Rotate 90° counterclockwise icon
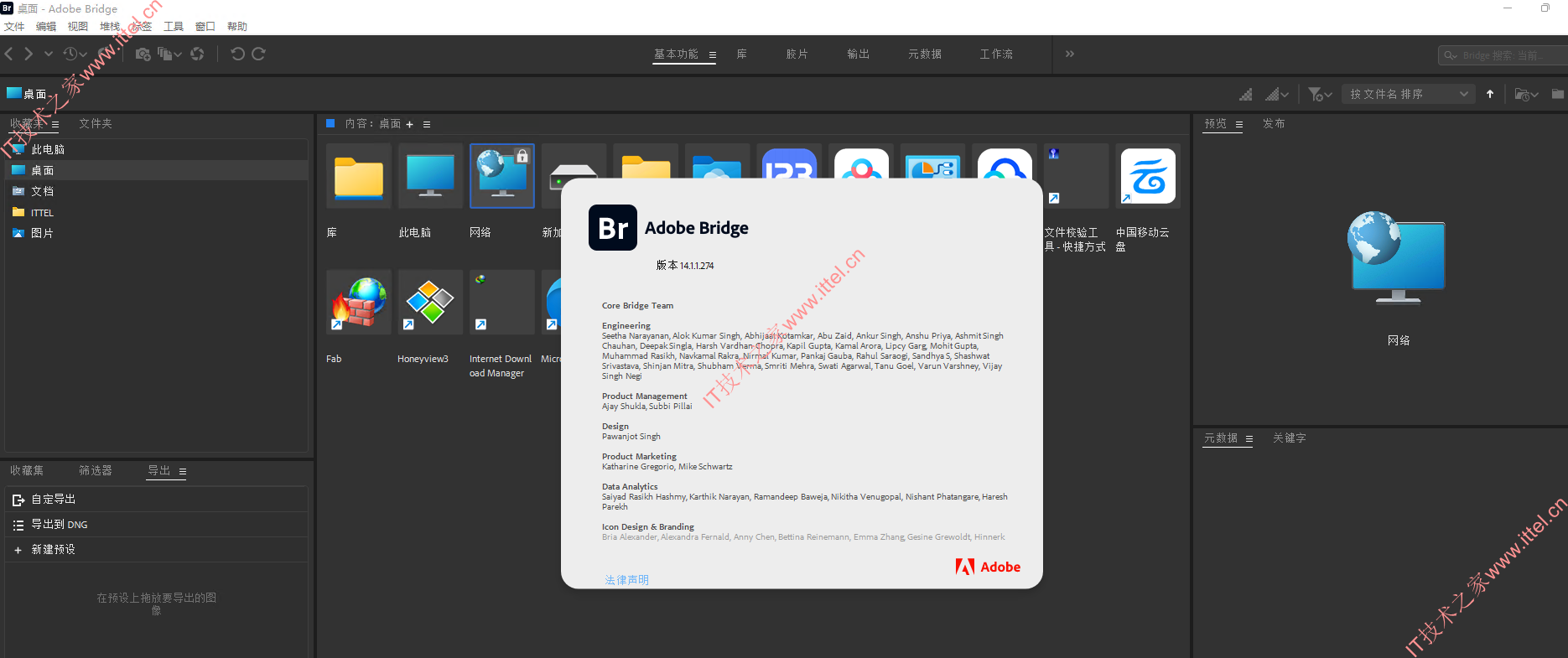1568x658 pixels. pyautogui.click(x=238, y=54)
